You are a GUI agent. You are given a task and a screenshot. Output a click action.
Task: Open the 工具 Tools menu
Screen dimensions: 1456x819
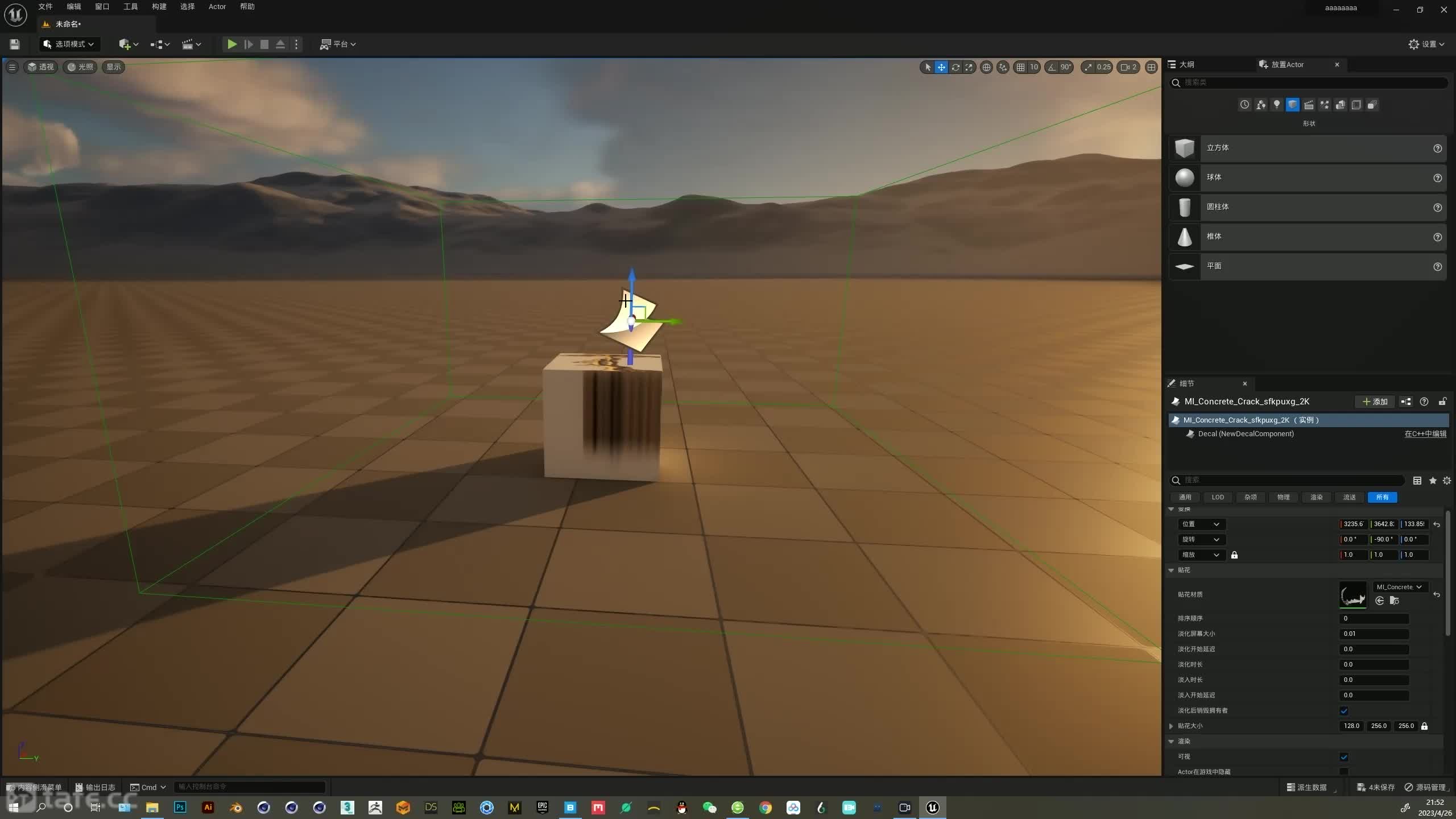(131, 7)
